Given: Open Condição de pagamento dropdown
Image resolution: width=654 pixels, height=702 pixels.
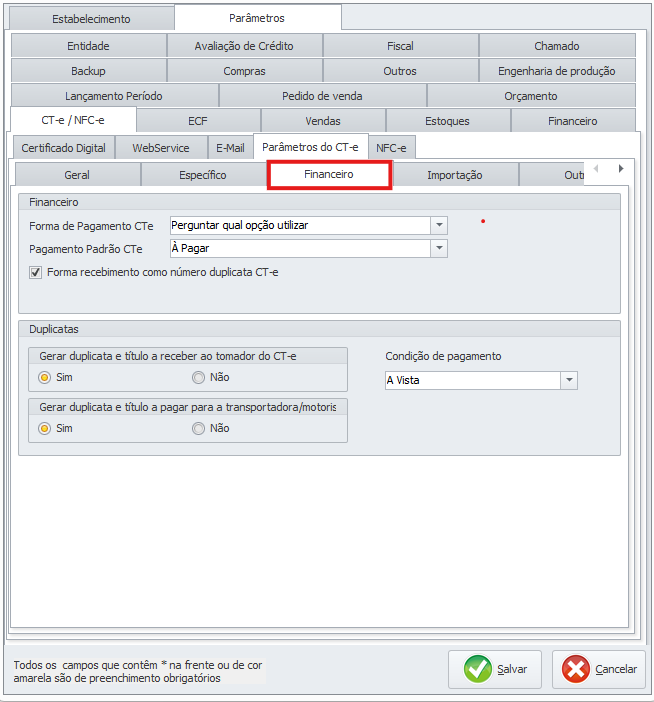Looking at the screenshot, I should click(x=568, y=381).
